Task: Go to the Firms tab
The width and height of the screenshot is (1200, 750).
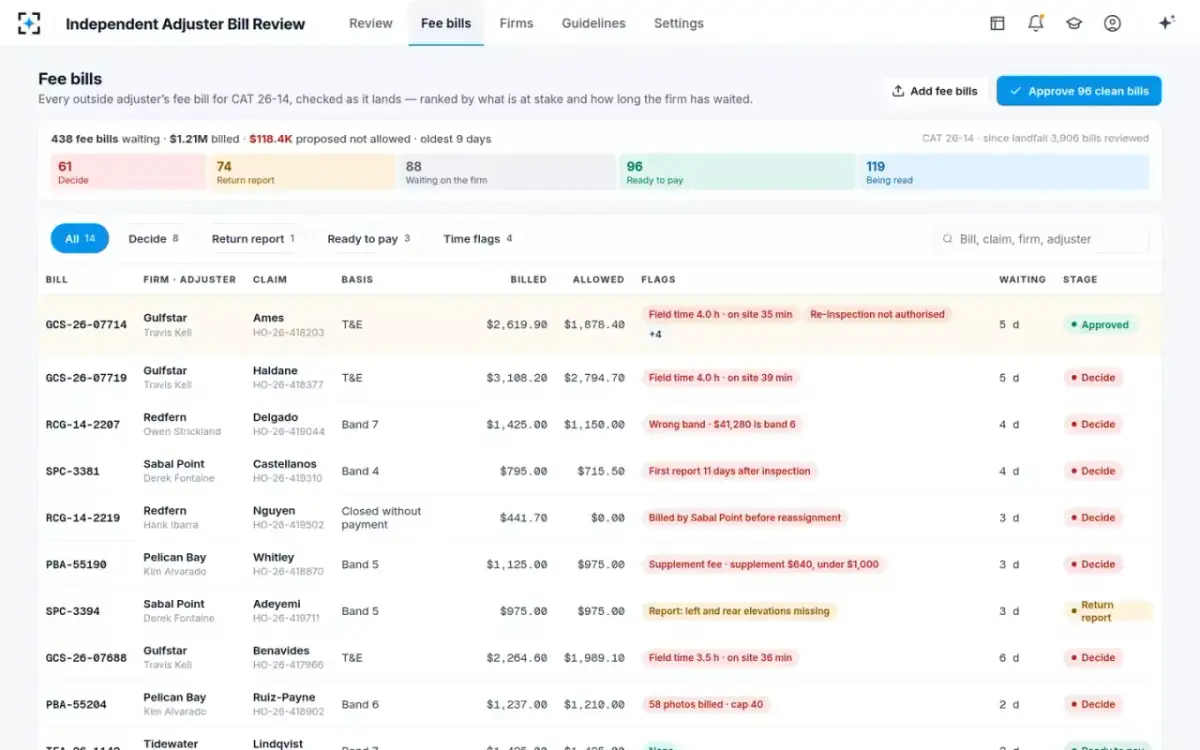Action: click(516, 23)
